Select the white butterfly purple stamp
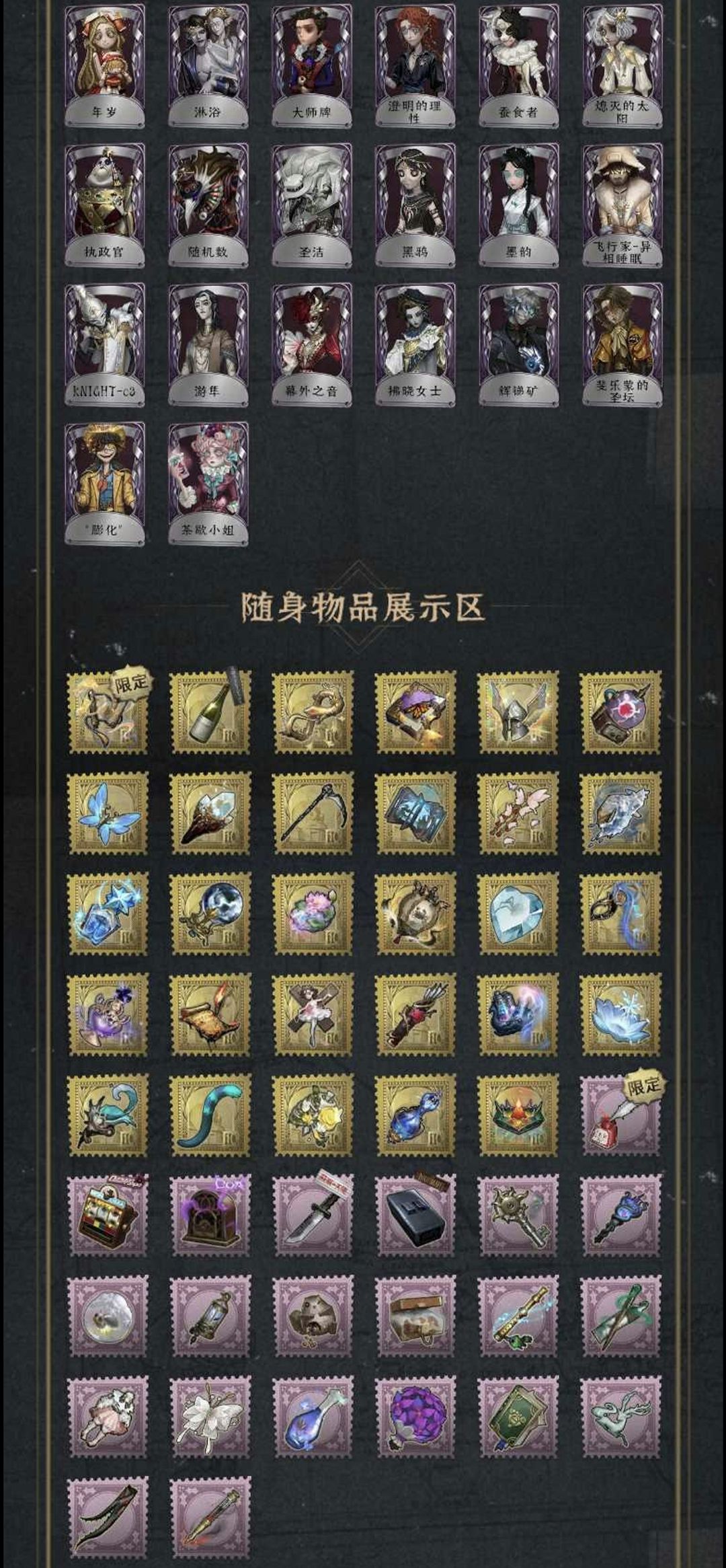 (210, 1417)
